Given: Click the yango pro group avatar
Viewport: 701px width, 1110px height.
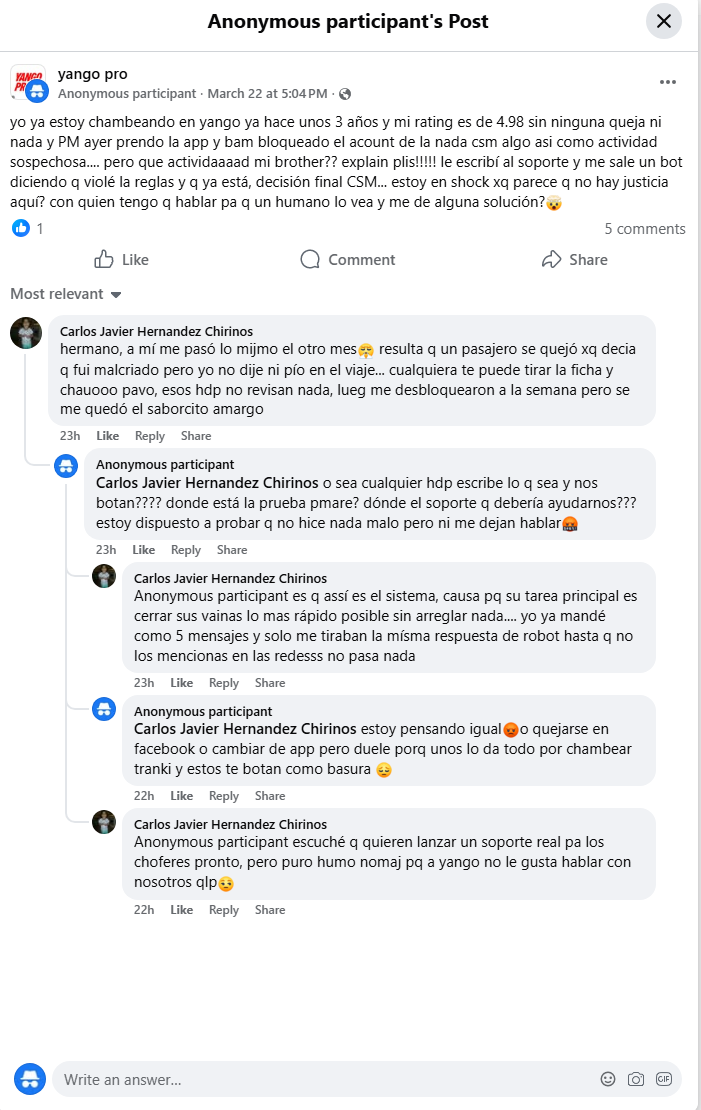Looking at the screenshot, I should 28,82.
